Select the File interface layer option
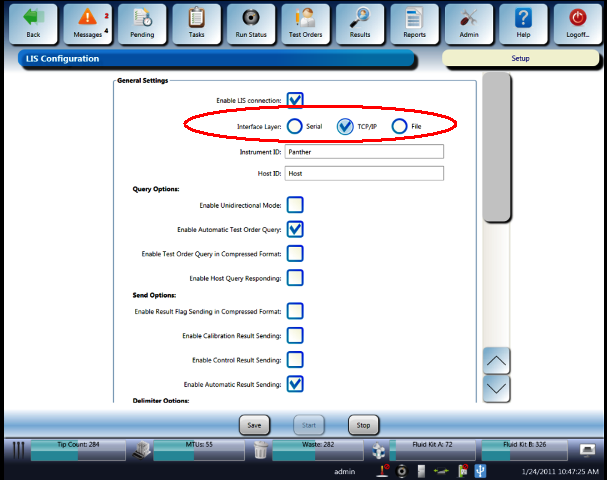This screenshot has height=480, width=607. pos(400,126)
